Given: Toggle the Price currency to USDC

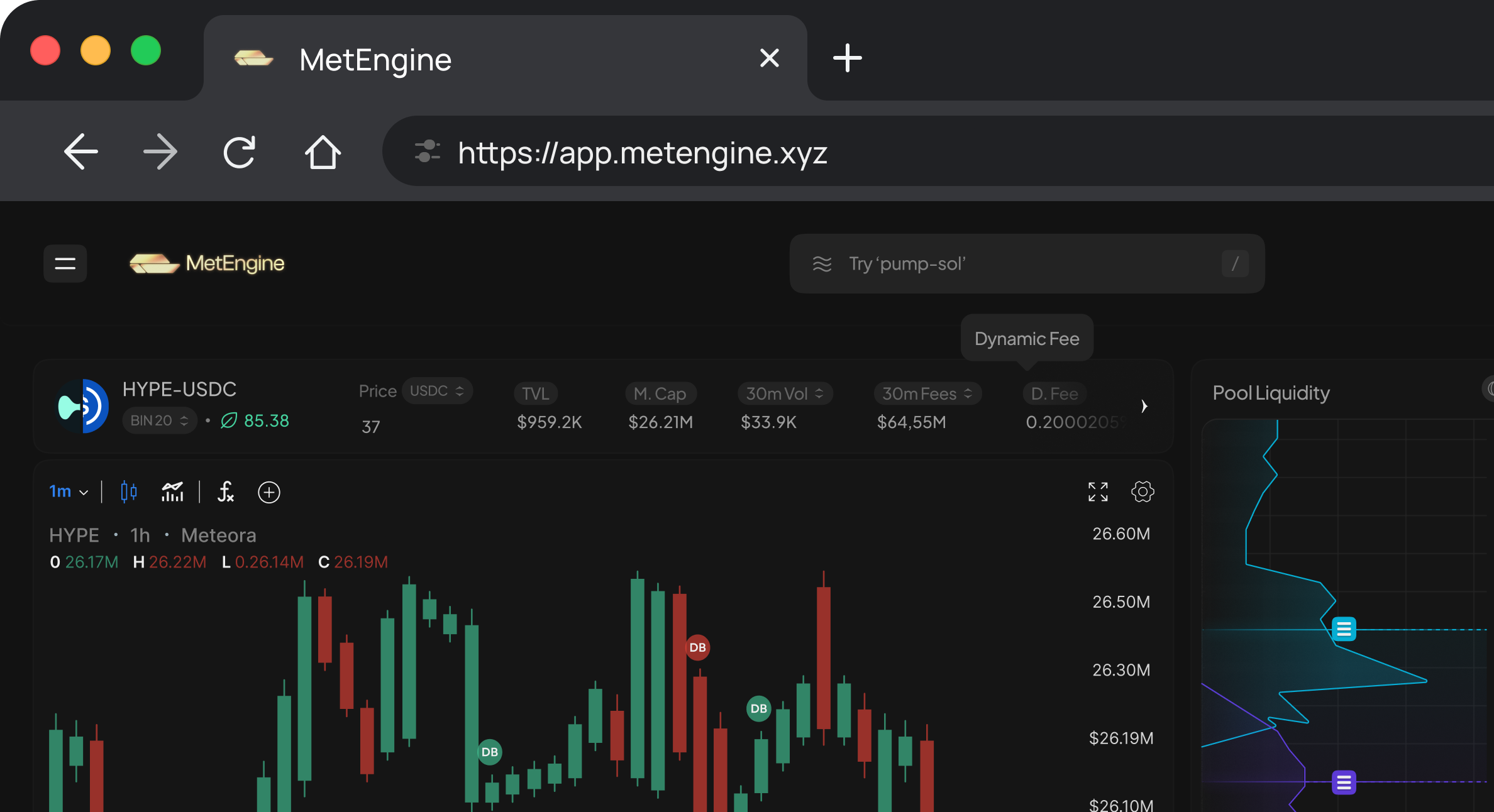Looking at the screenshot, I should click(x=438, y=390).
